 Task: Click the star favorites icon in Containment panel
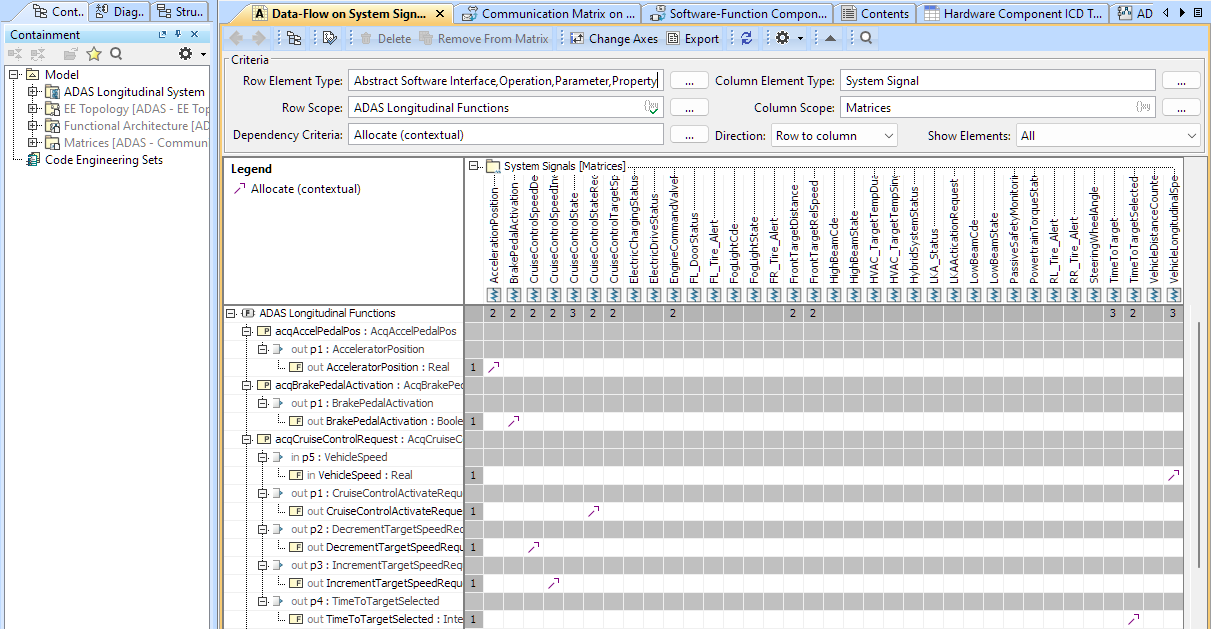tap(94, 54)
